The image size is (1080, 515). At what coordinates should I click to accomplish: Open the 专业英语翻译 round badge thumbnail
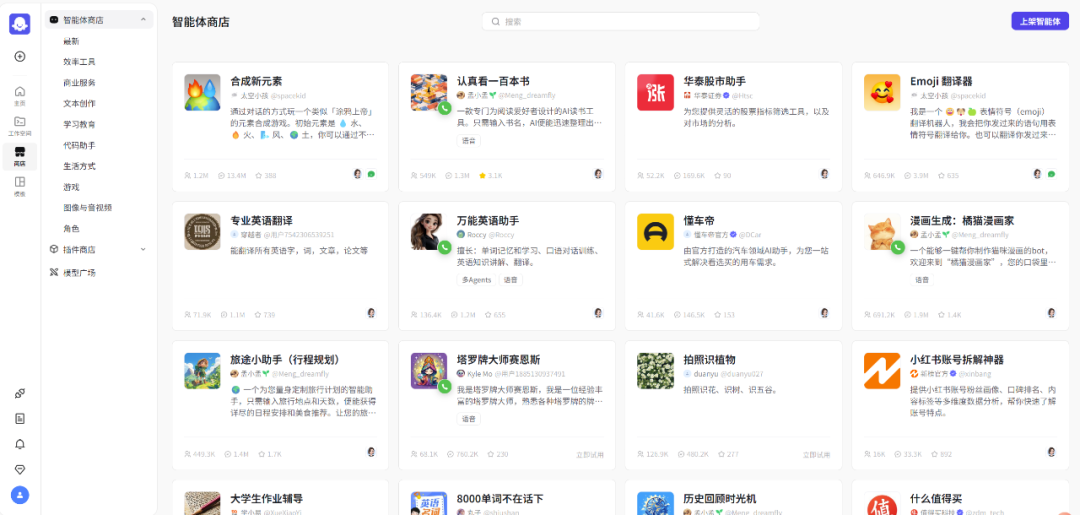[x=202, y=231]
